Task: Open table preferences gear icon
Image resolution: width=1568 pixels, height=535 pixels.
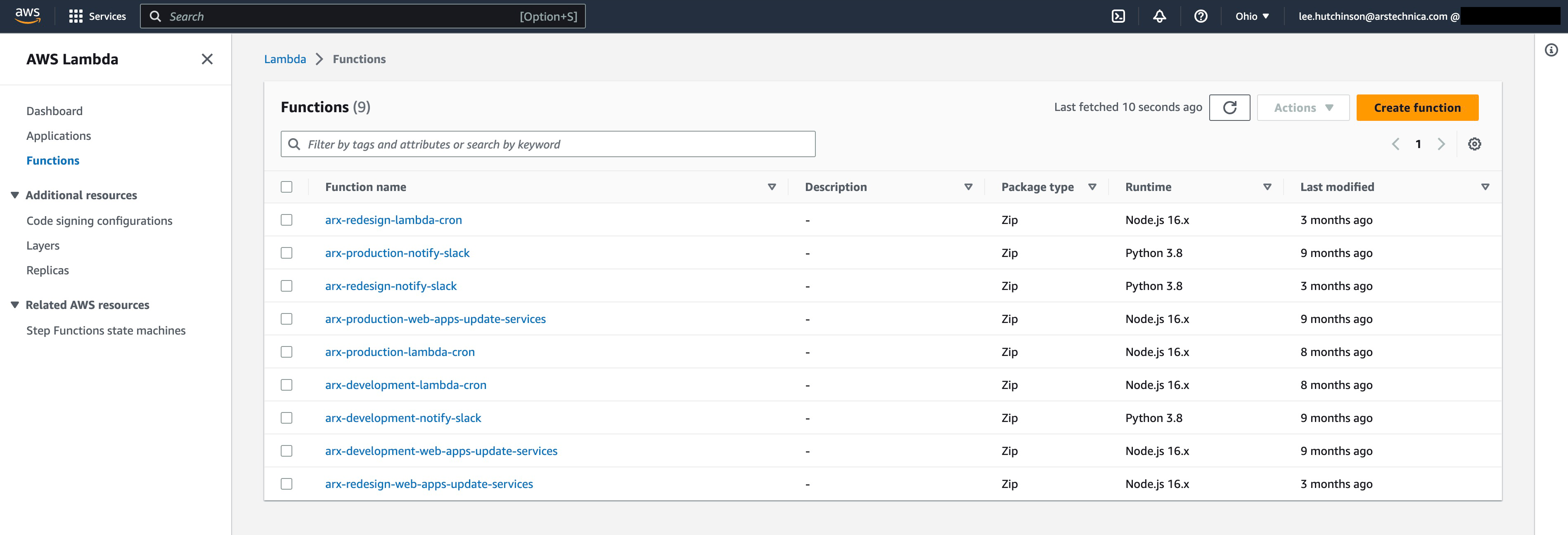Action: [1474, 144]
